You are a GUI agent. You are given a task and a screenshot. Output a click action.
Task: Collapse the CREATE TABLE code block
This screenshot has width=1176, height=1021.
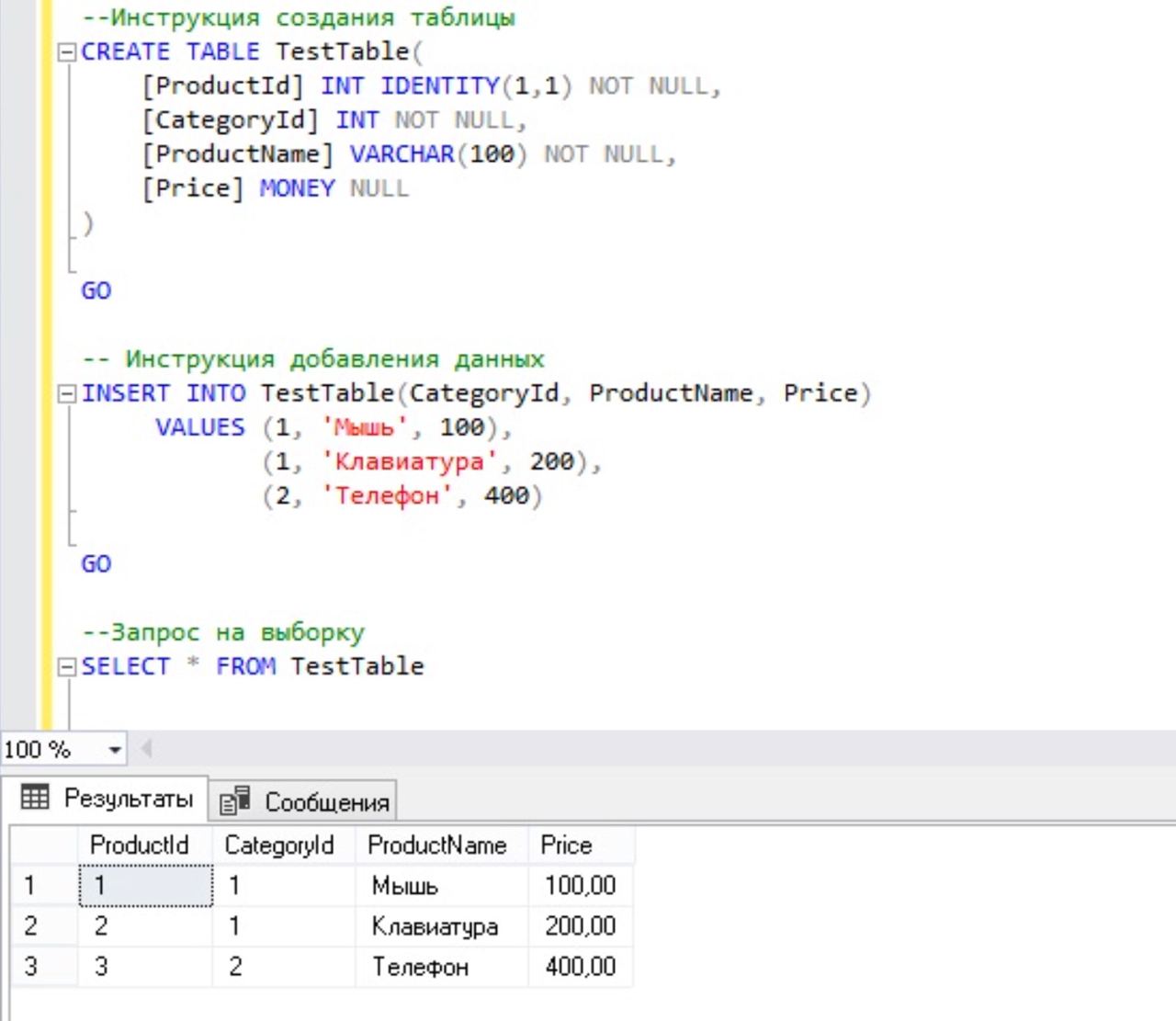click(66, 52)
